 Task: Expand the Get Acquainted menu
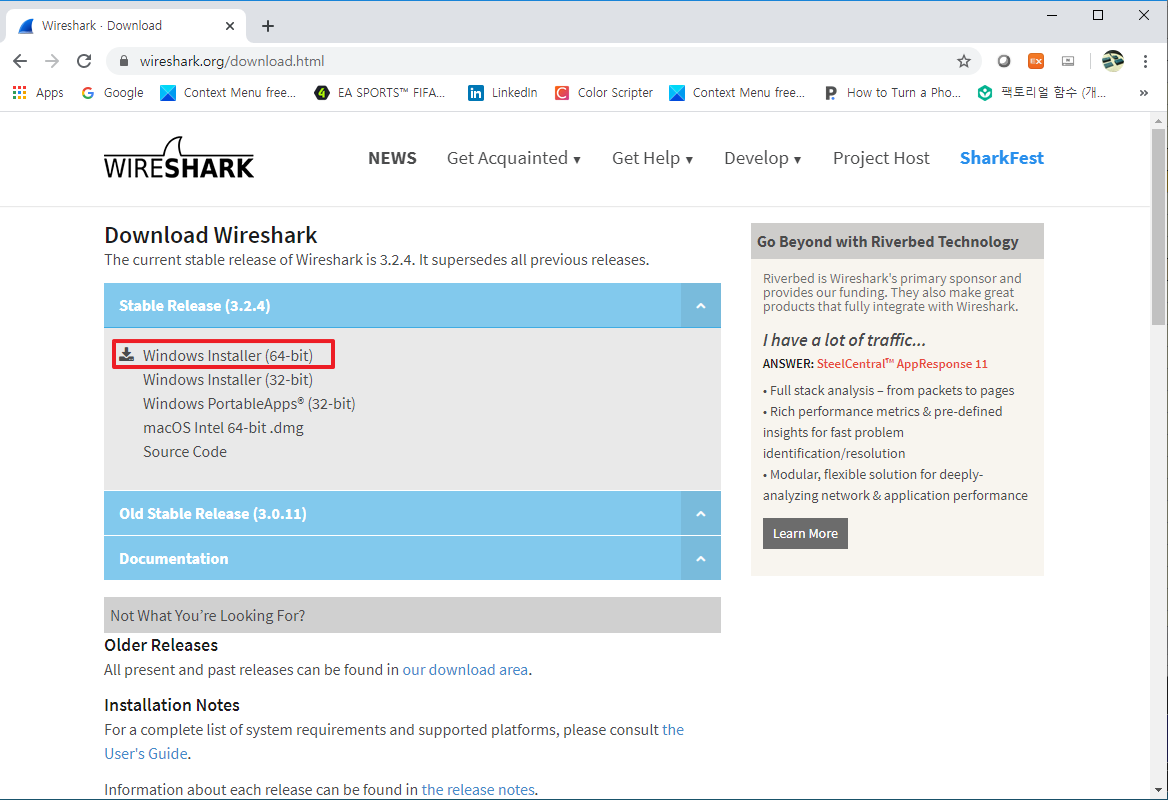coord(514,158)
